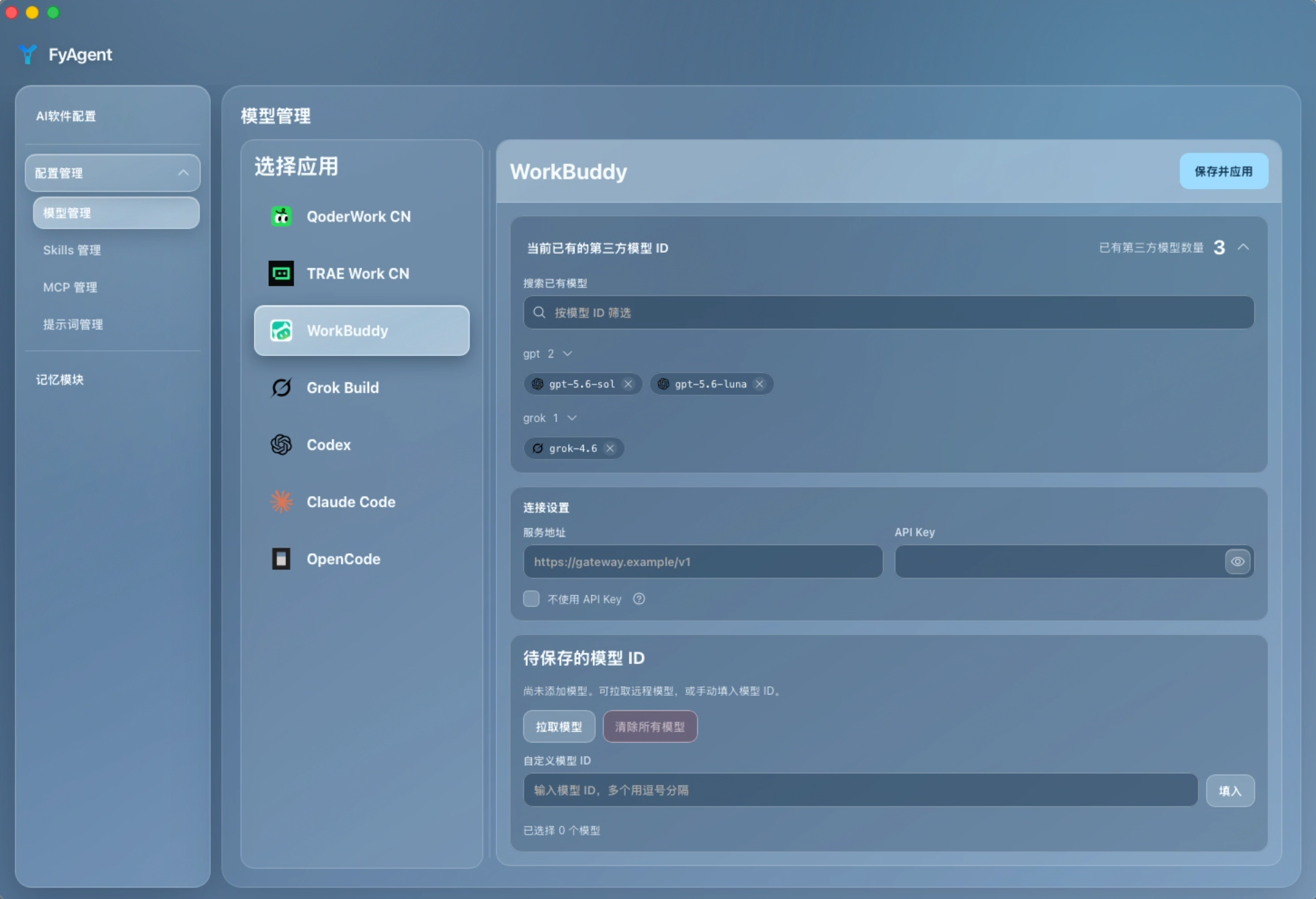This screenshot has height=899, width=1316.
Task: Click the WorkBuddy panel title
Action: tap(569, 172)
